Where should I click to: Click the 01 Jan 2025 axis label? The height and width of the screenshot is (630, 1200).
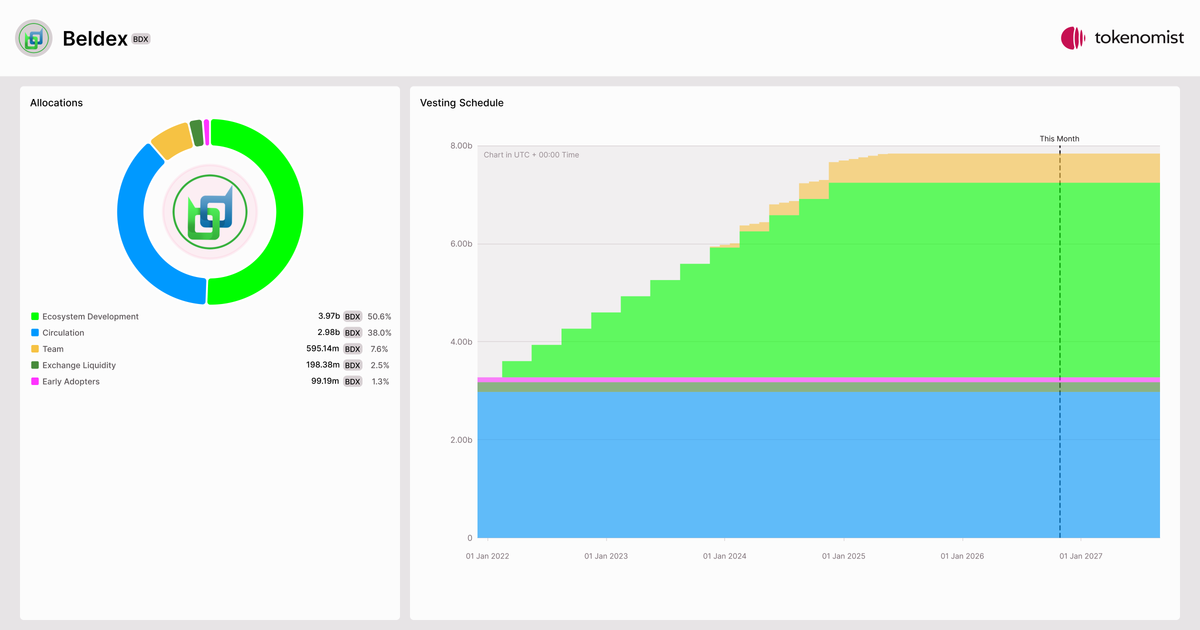tap(843, 556)
